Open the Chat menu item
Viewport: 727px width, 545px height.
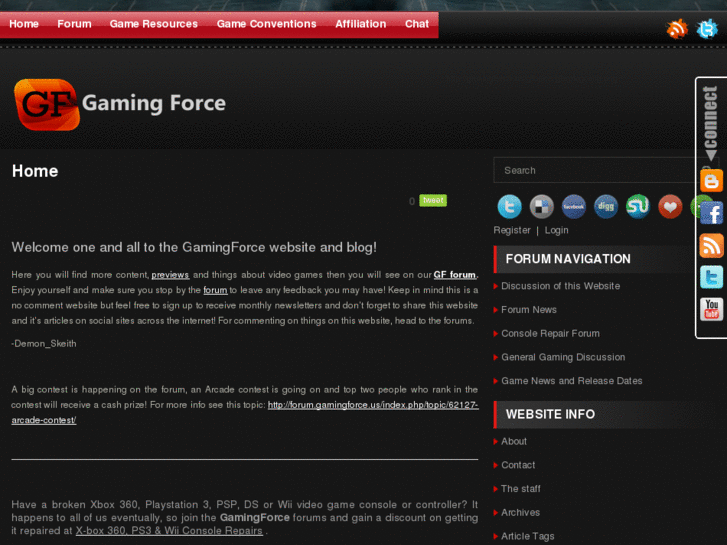click(417, 24)
